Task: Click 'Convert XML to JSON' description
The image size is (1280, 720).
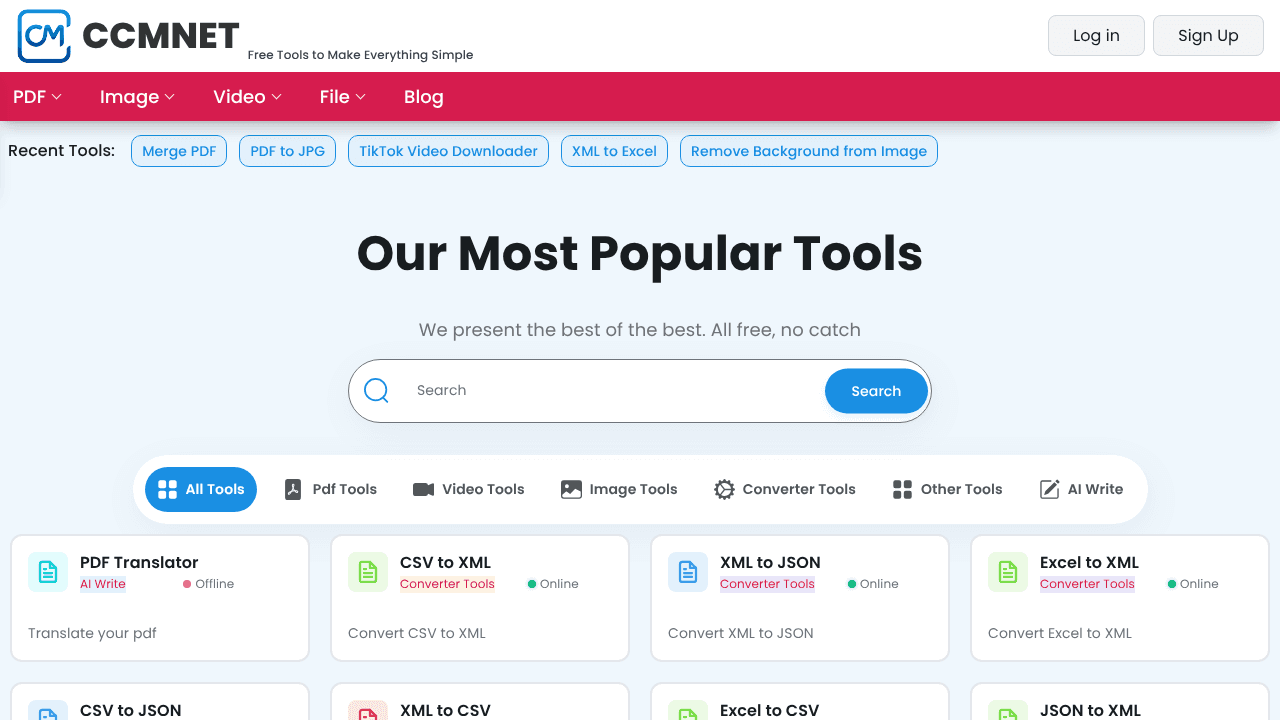Action: pyautogui.click(x=741, y=633)
